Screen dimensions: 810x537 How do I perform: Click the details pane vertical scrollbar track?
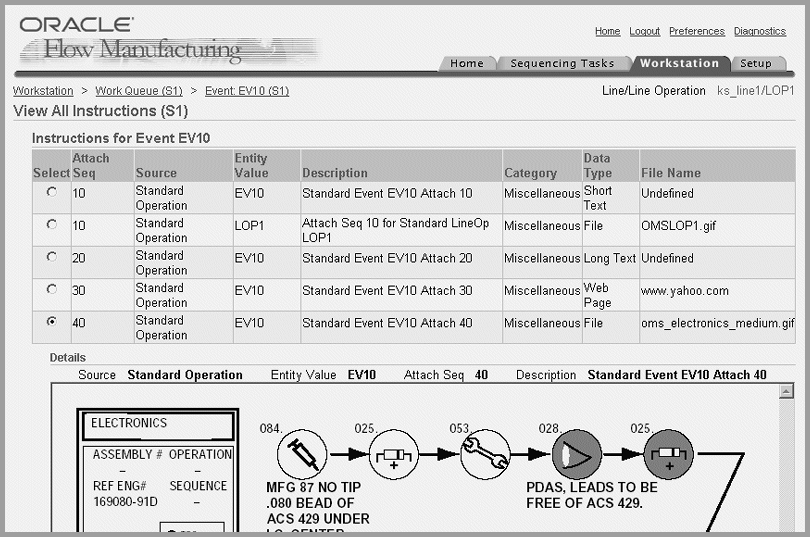pyautogui.click(x=786, y=465)
